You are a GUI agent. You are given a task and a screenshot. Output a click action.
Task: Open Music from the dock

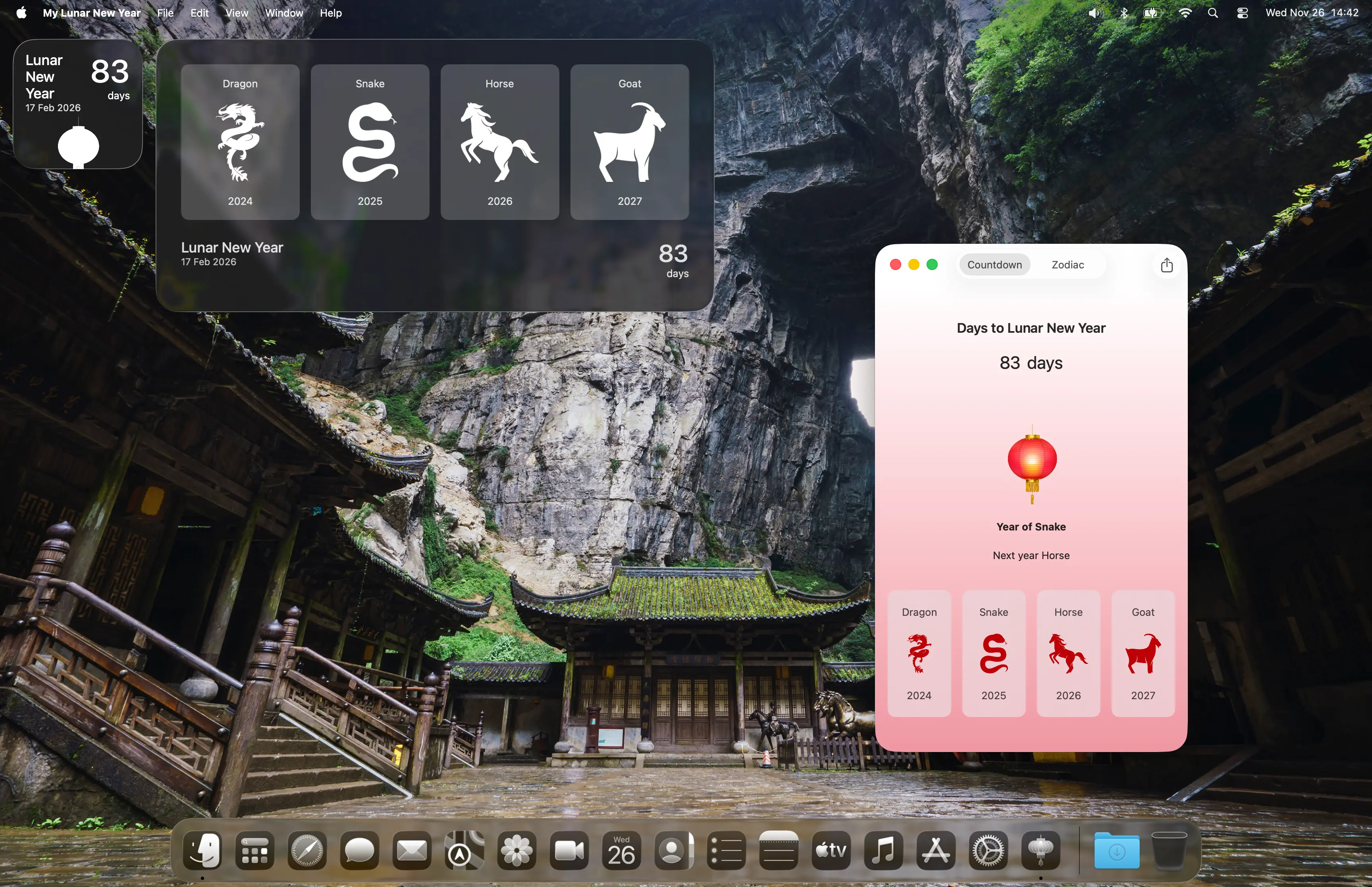pos(883,850)
